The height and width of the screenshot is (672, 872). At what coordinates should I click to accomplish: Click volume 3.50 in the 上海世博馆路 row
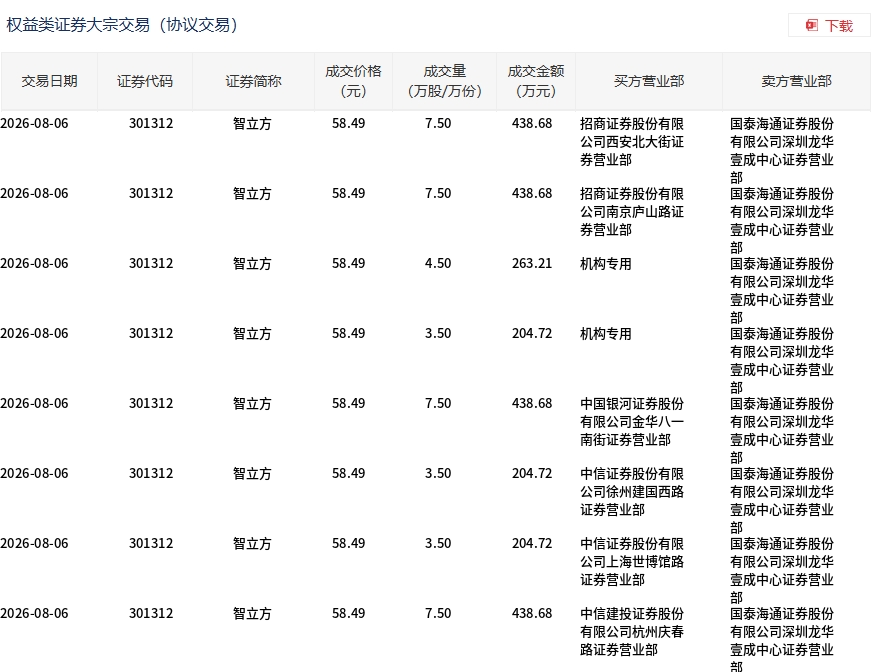click(x=438, y=543)
